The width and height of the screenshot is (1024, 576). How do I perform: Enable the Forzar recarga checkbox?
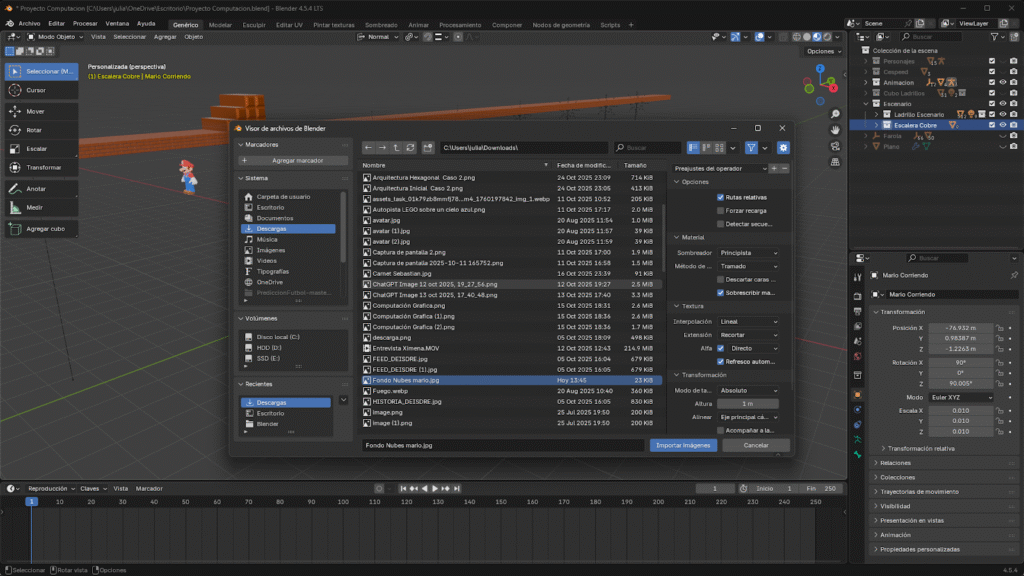pyautogui.click(x=720, y=210)
